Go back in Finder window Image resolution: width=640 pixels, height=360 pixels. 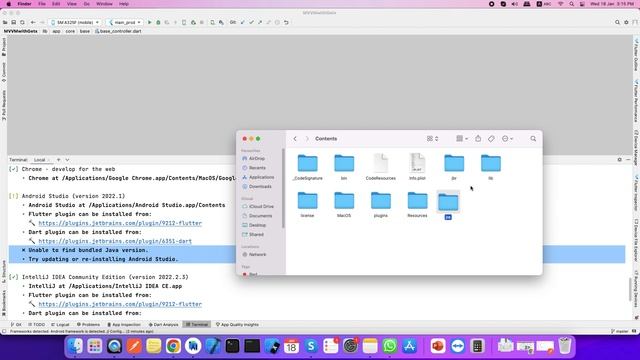[295, 139]
